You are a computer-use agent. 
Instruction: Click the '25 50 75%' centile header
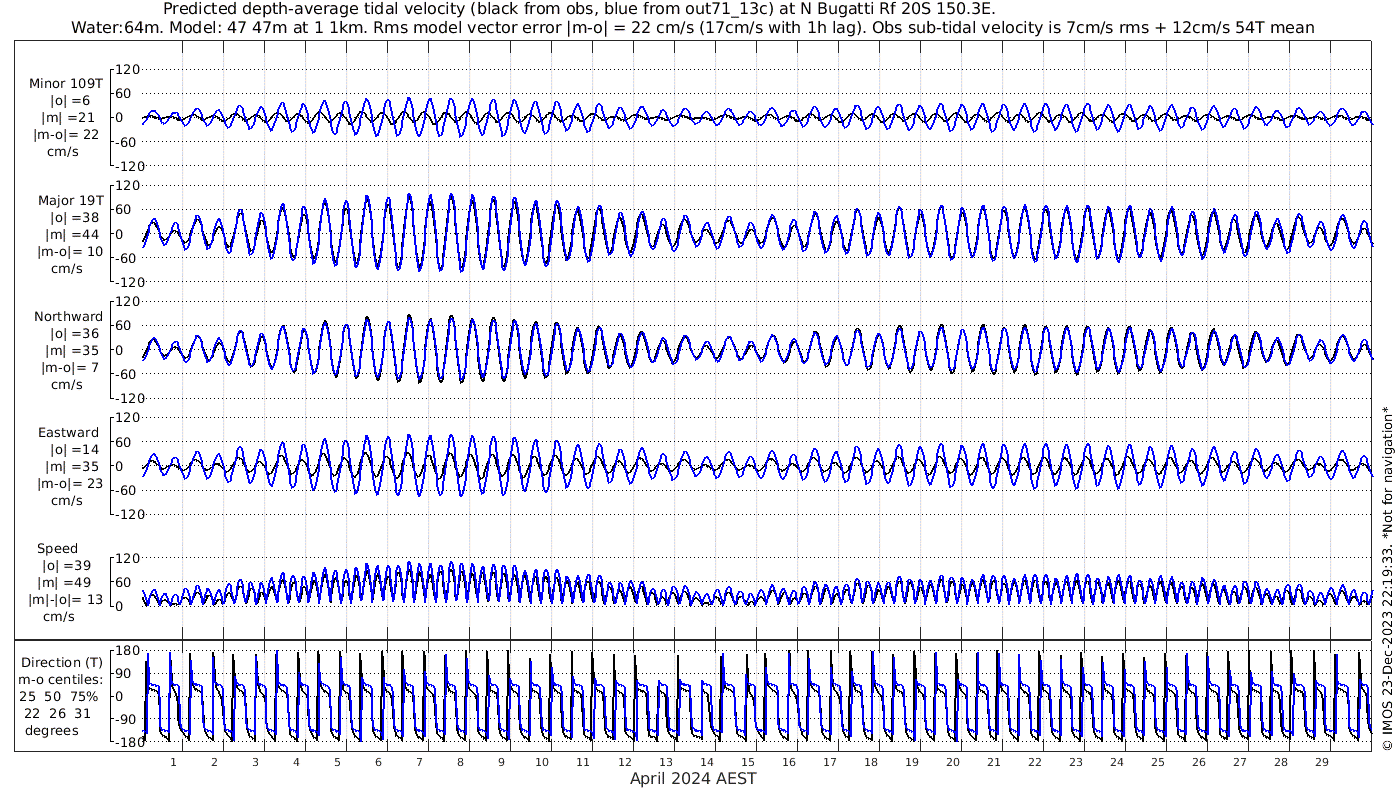click(x=58, y=697)
